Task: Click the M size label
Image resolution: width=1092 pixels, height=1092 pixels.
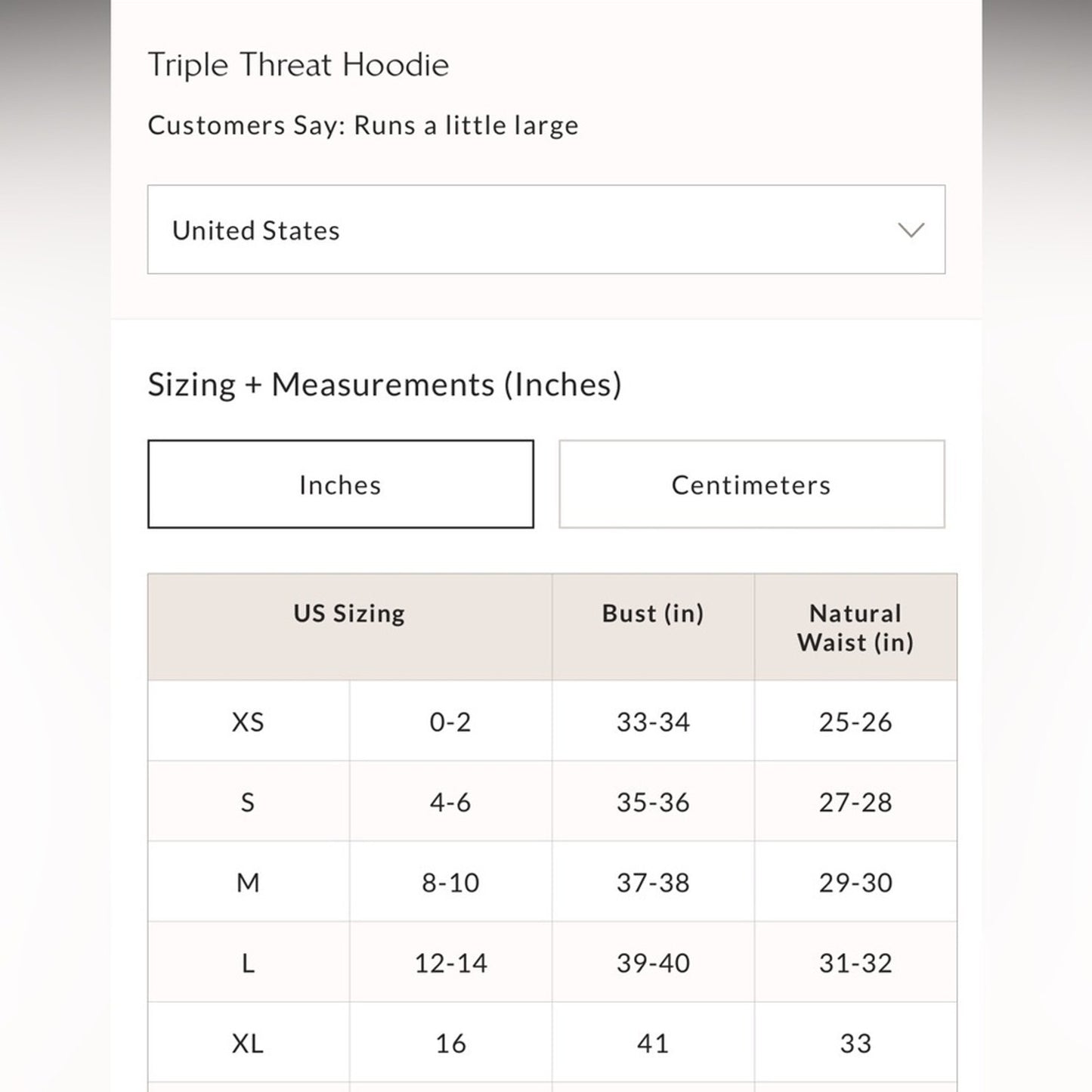Action: click(248, 882)
